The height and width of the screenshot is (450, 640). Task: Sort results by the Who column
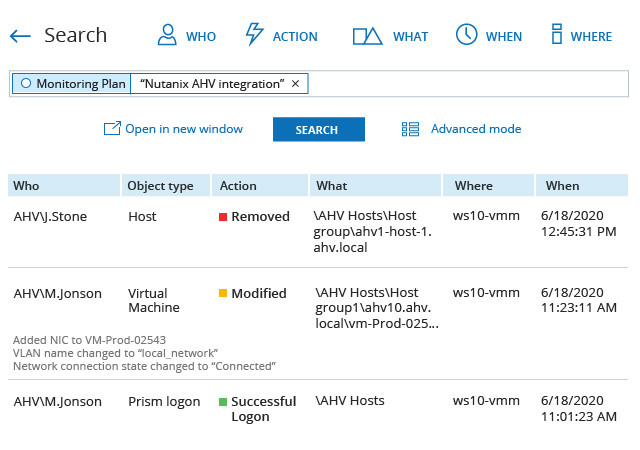(x=27, y=186)
